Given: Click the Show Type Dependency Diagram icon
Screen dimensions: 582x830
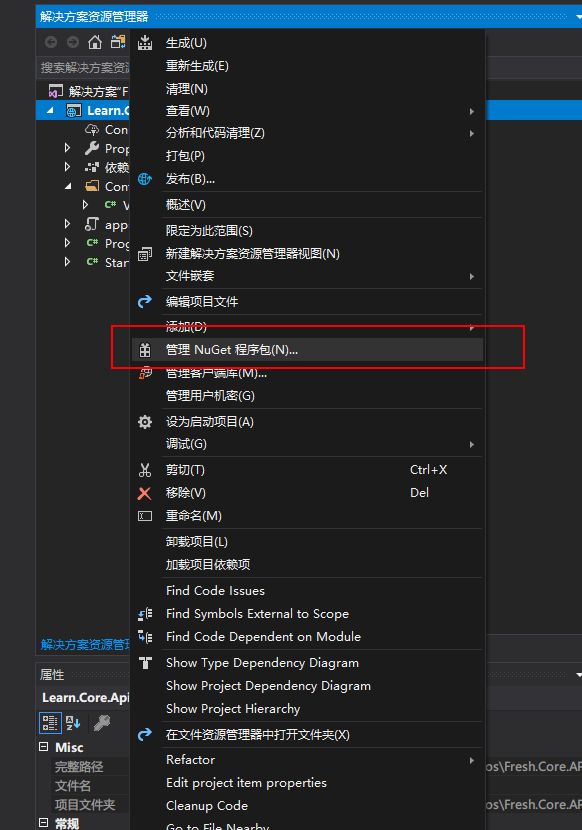Looking at the screenshot, I should [x=145, y=663].
